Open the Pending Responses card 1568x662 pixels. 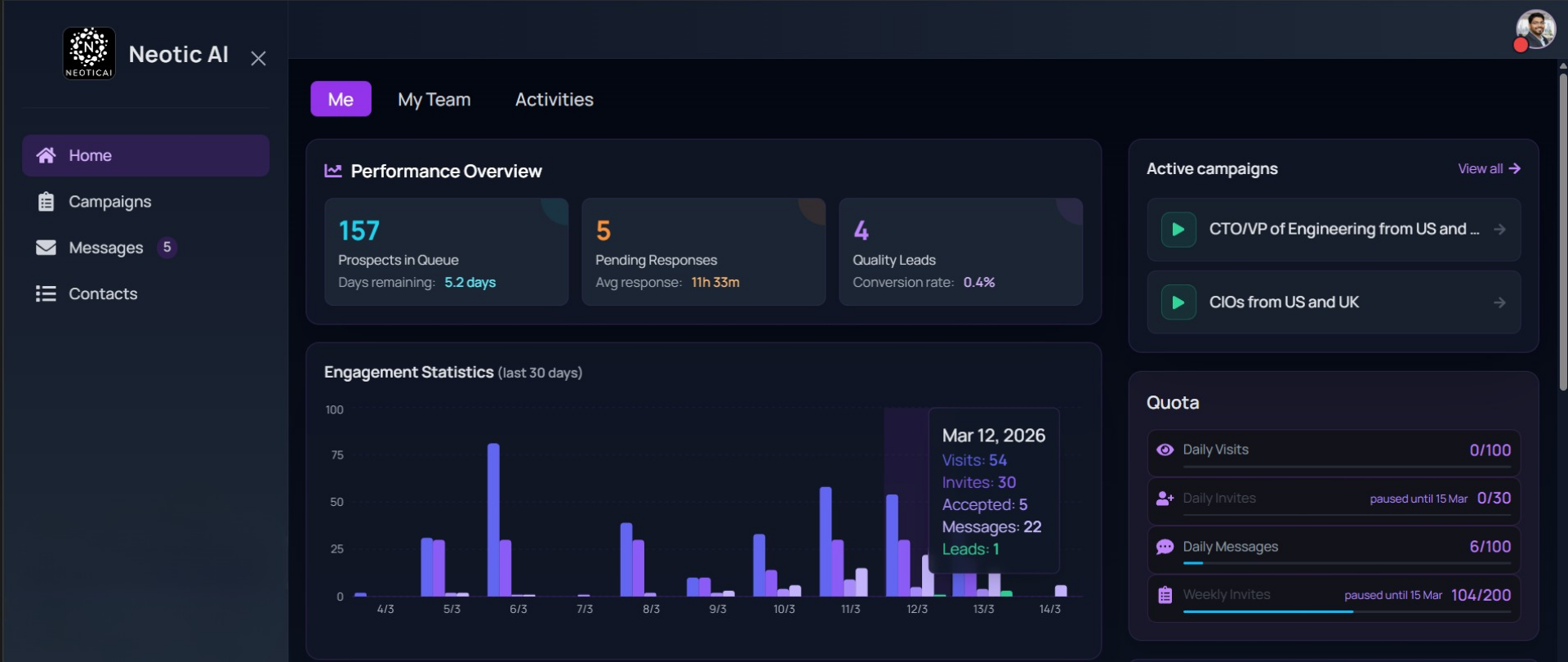(x=703, y=251)
